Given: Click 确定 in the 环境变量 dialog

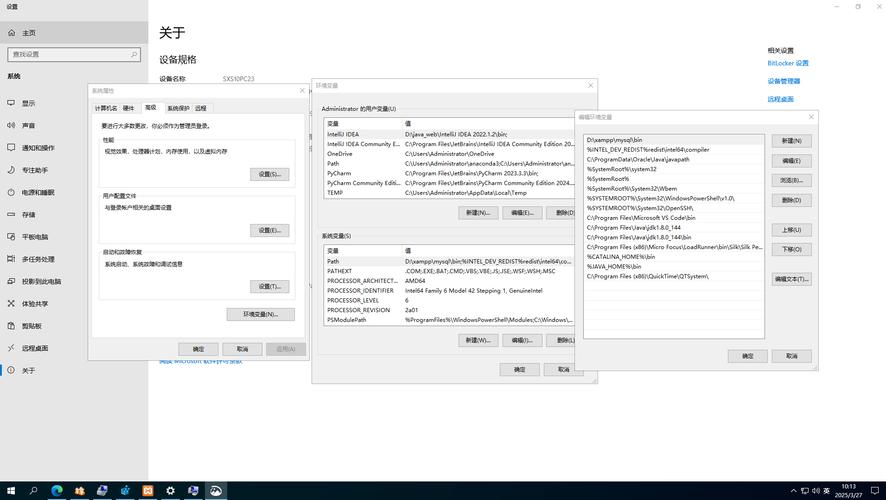Looking at the screenshot, I should click(519, 369).
